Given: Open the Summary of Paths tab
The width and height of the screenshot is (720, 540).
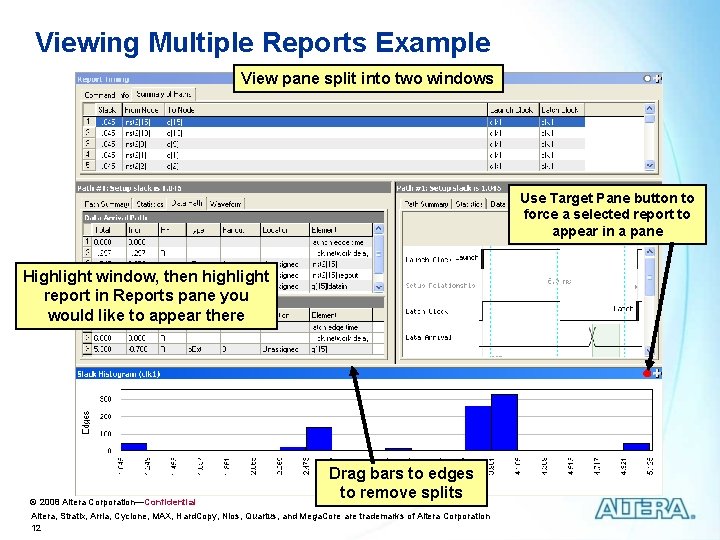Looking at the screenshot, I should [x=163, y=94].
